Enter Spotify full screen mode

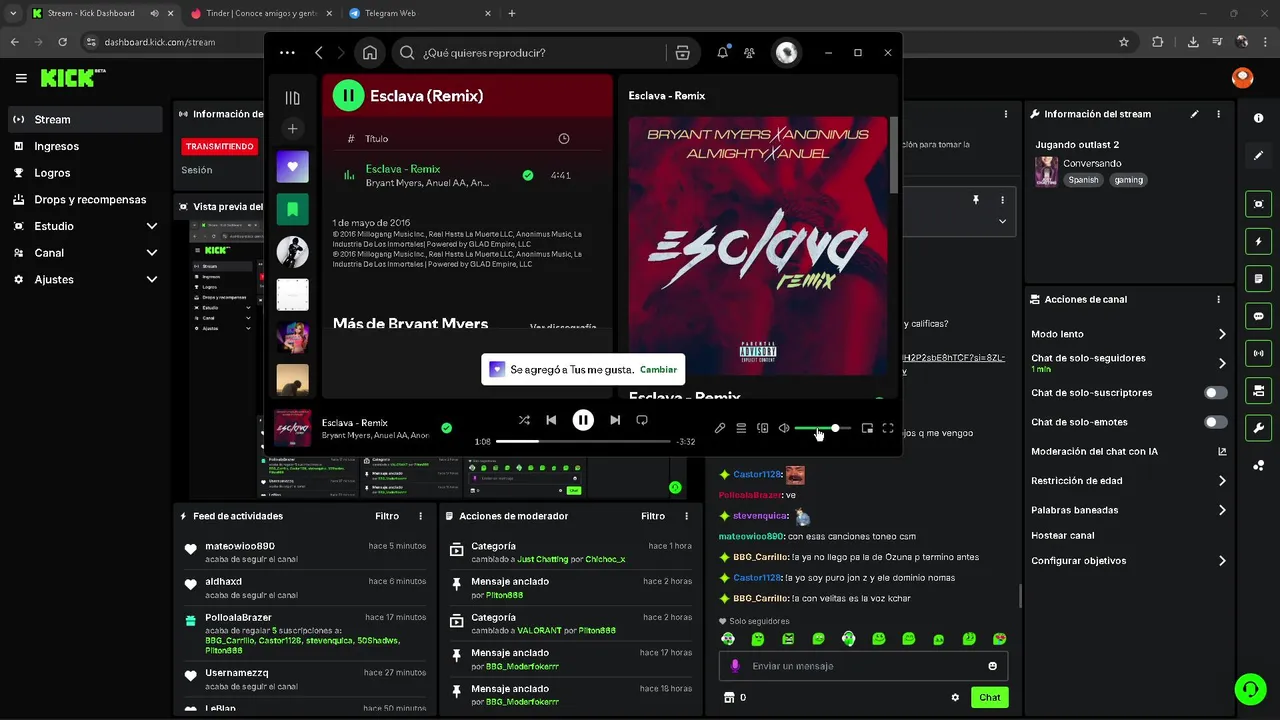[x=888, y=428]
